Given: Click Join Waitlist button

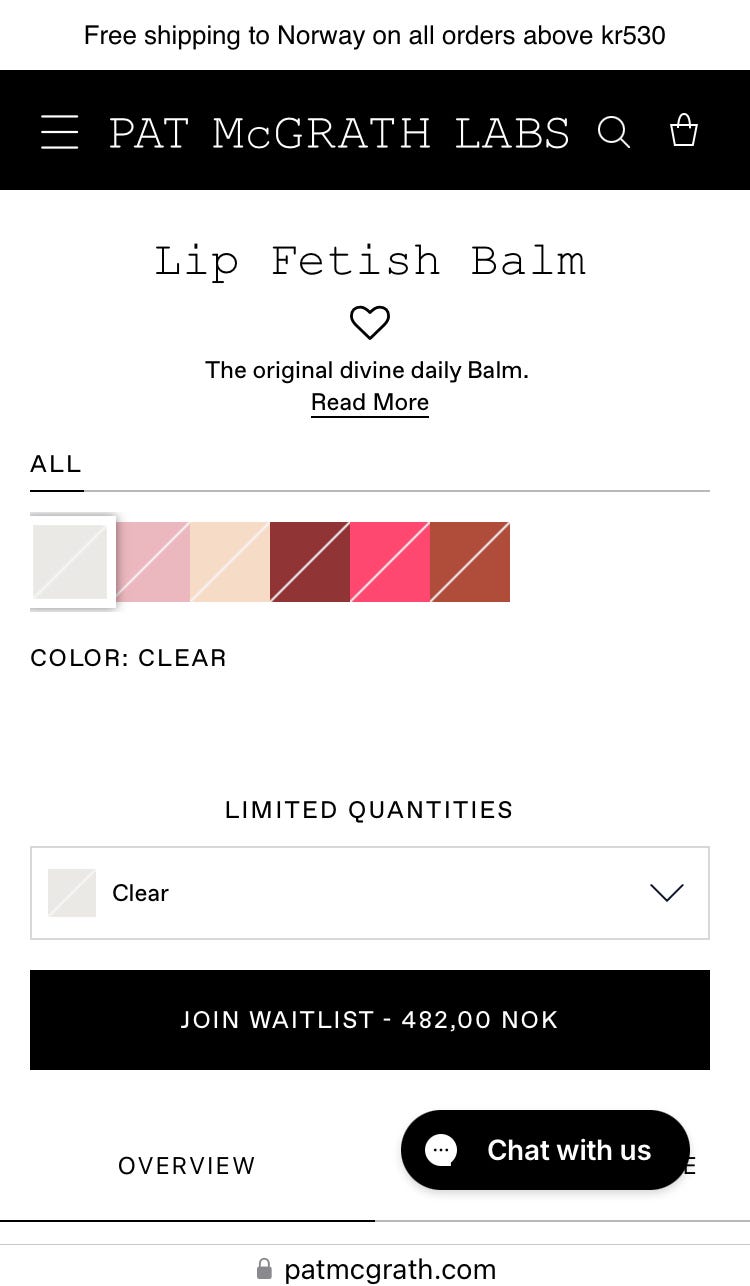Looking at the screenshot, I should pos(369,1020).
